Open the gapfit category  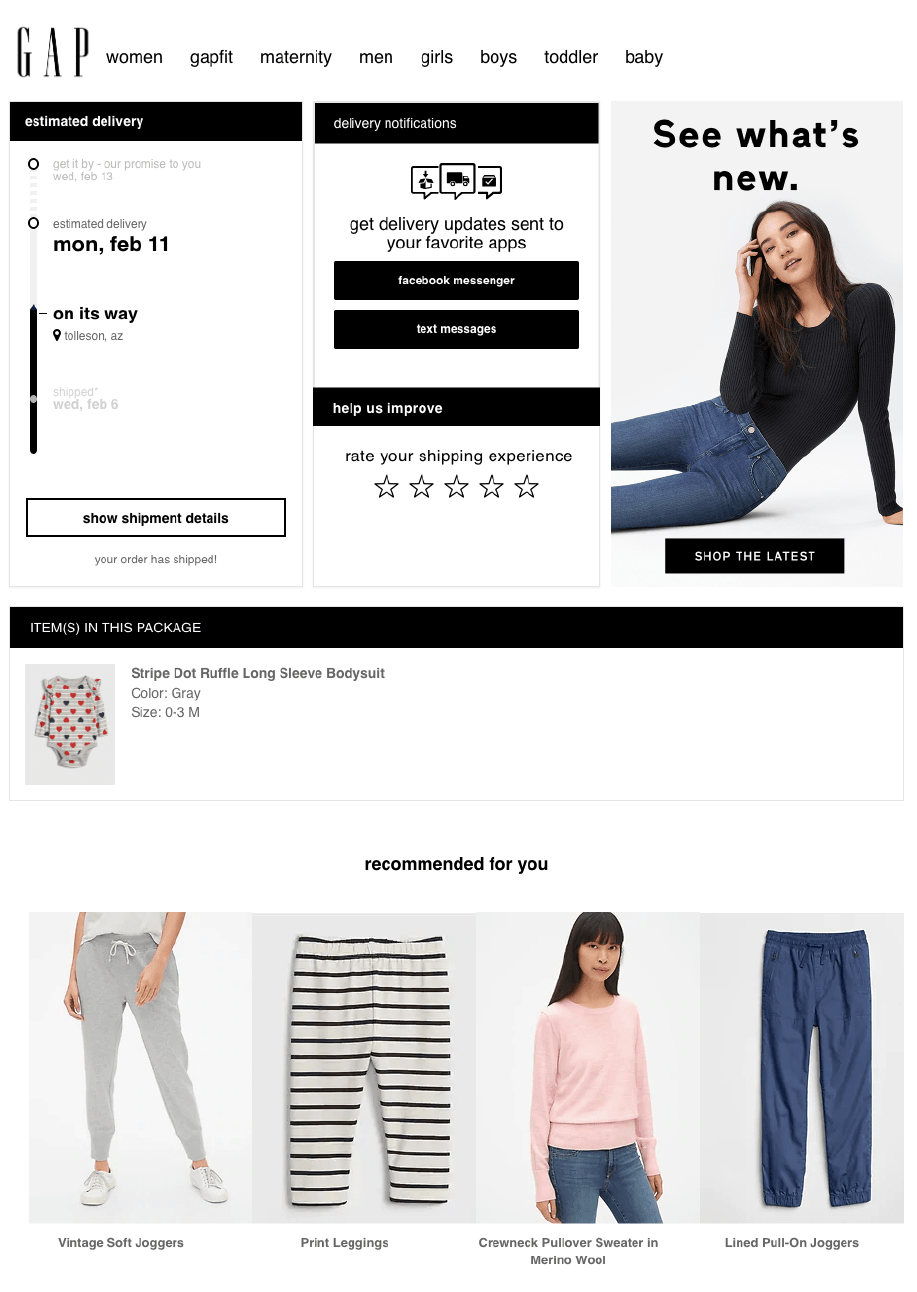pyautogui.click(x=211, y=57)
